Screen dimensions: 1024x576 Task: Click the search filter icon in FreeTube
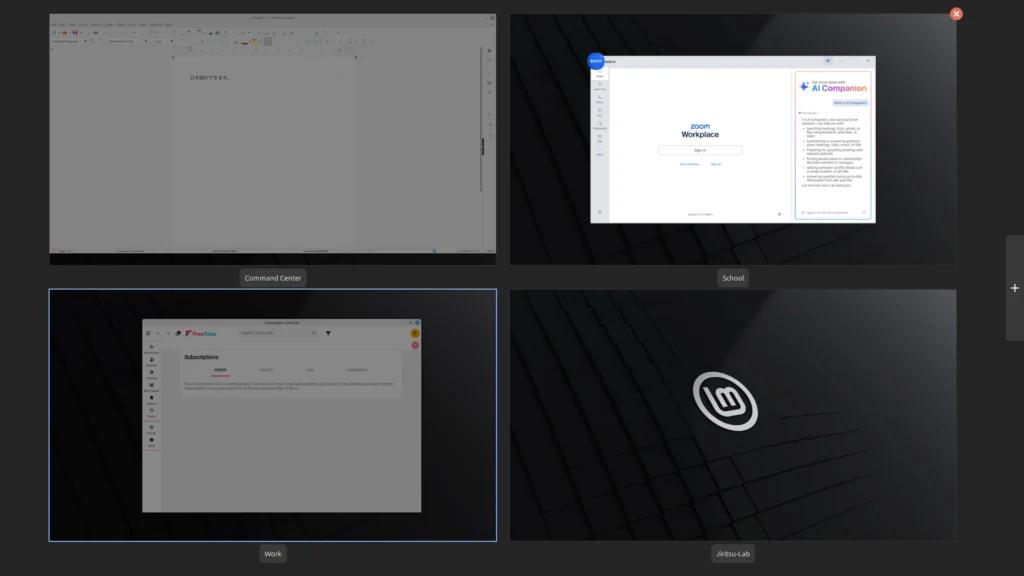click(328, 333)
